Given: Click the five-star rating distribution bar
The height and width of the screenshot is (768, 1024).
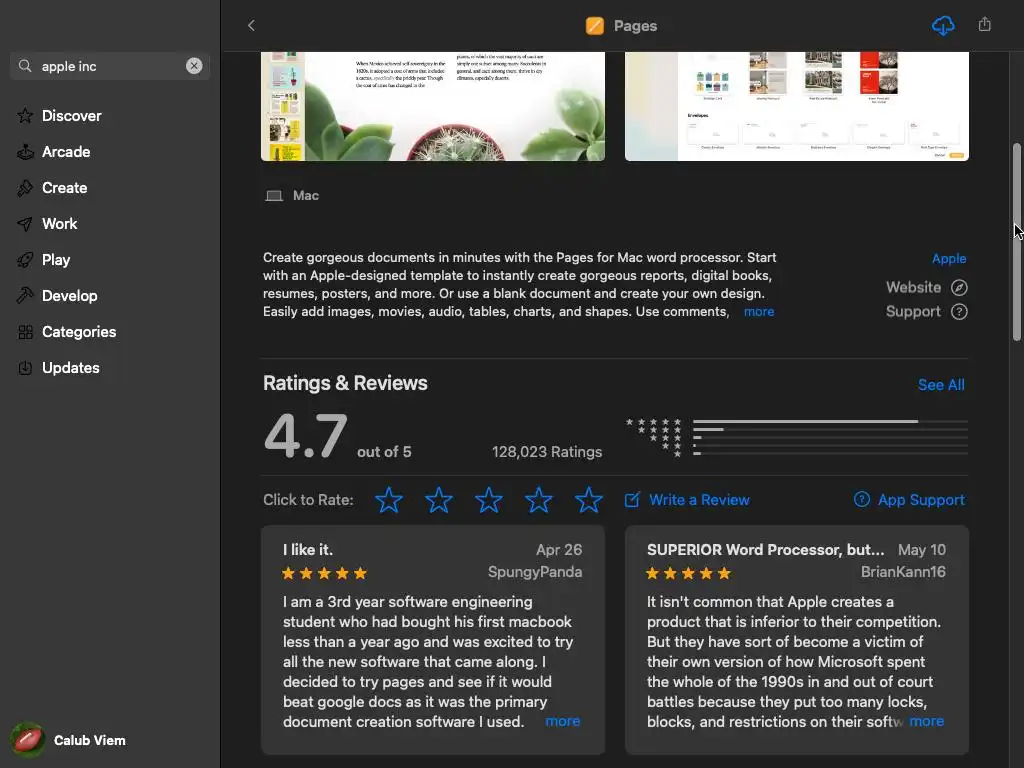Looking at the screenshot, I should pyautogui.click(x=830, y=422).
